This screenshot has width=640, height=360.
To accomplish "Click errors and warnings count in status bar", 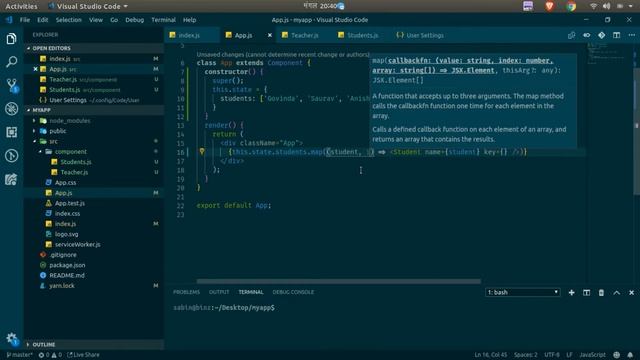I will click(50, 355).
